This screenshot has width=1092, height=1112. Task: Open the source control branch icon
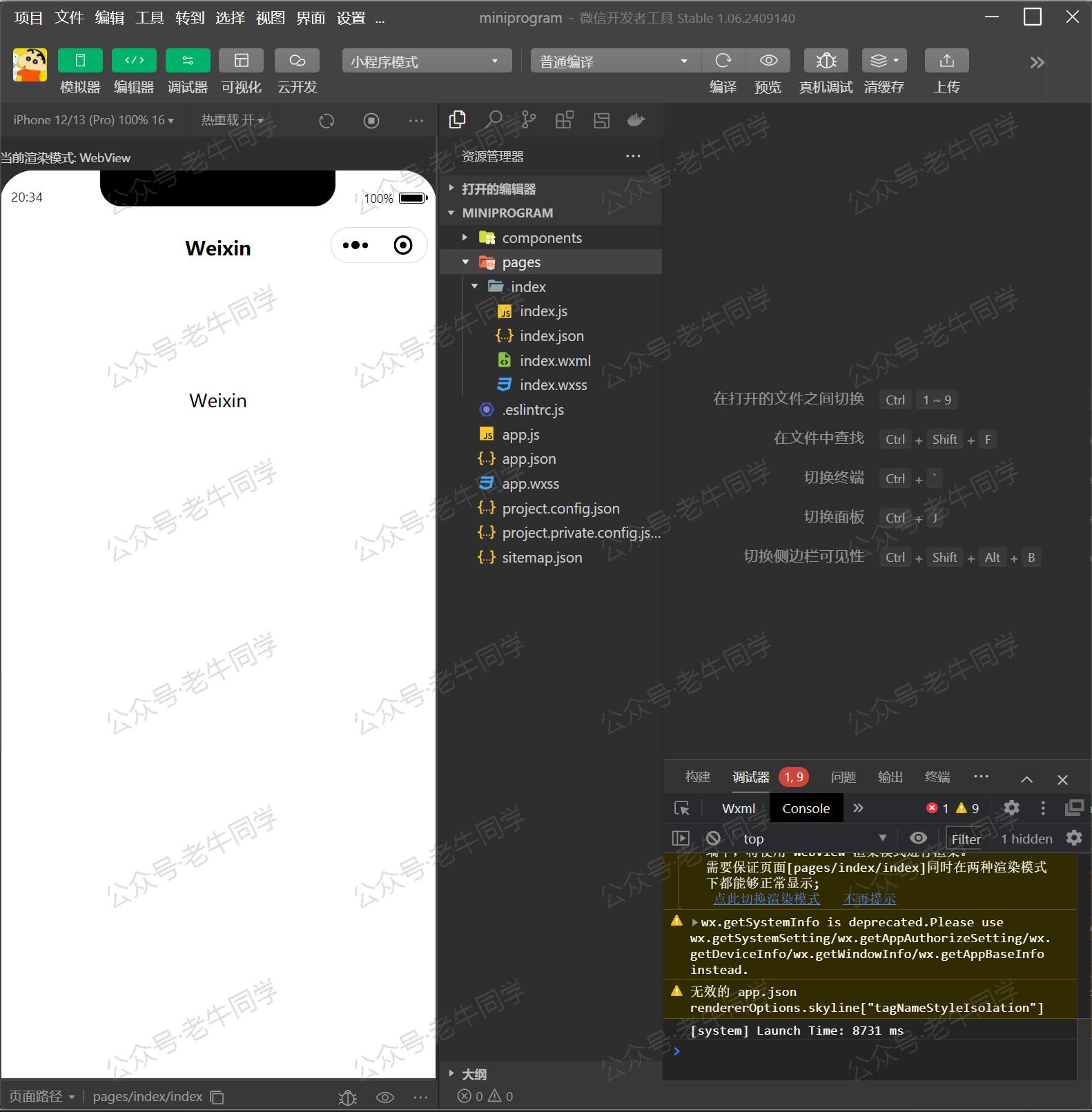(529, 120)
